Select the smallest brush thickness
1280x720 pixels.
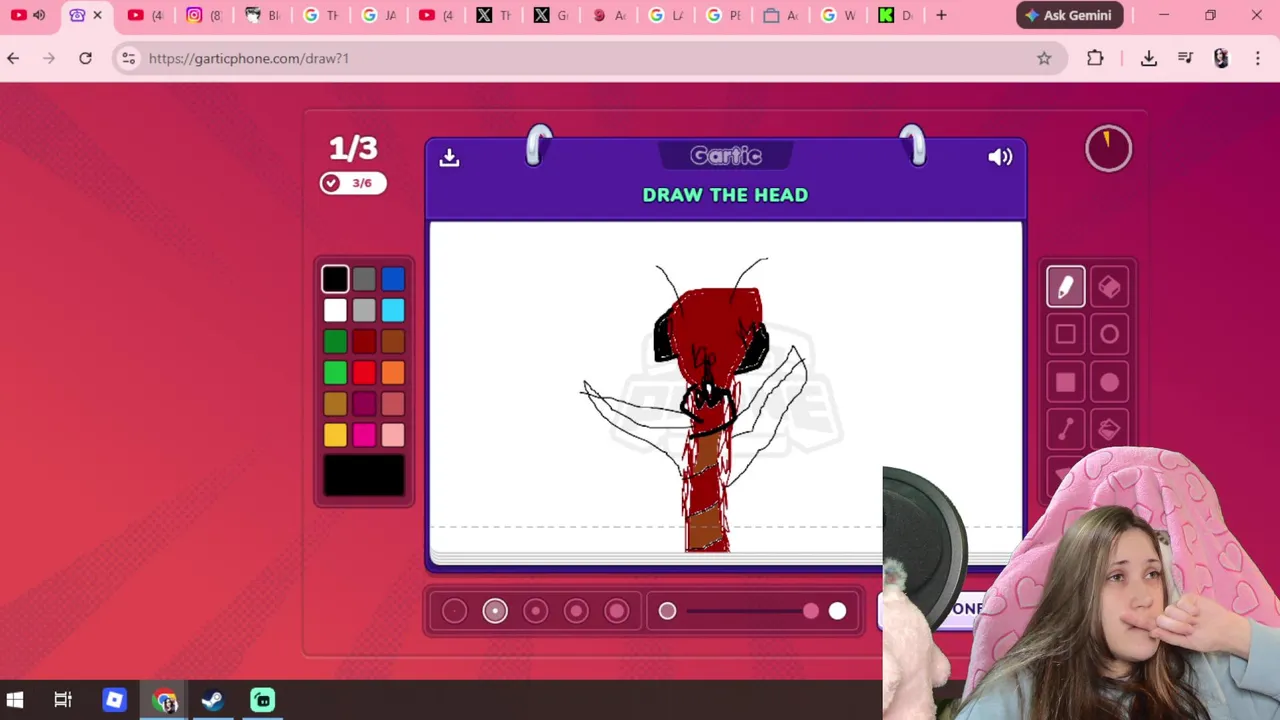pyautogui.click(x=454, y=611)
